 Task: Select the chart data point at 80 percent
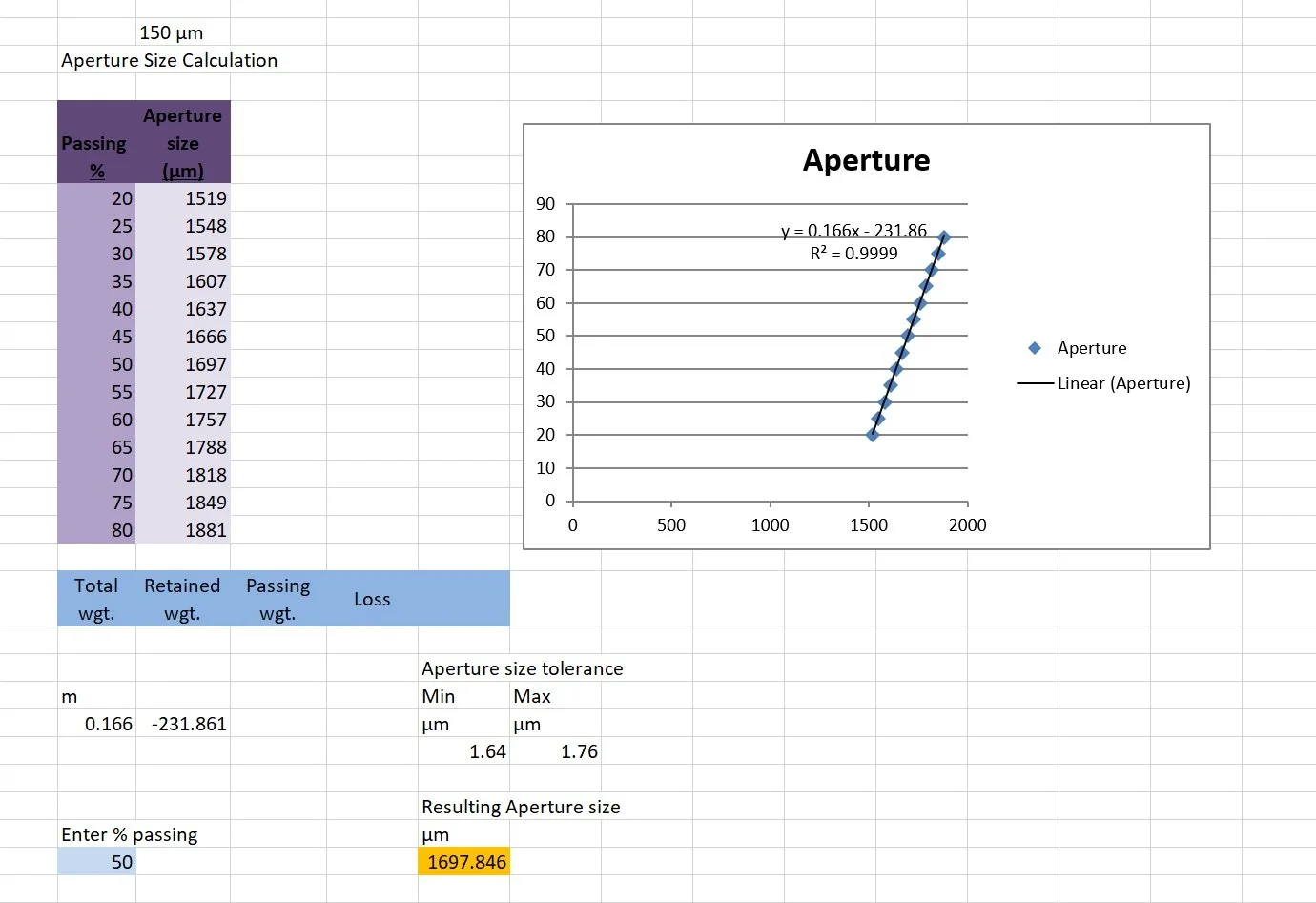tap(944, 237)
